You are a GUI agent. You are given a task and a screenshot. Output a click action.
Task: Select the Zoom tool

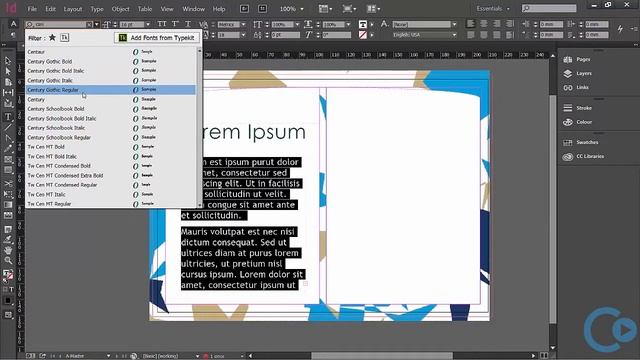(x=8, y=260)
